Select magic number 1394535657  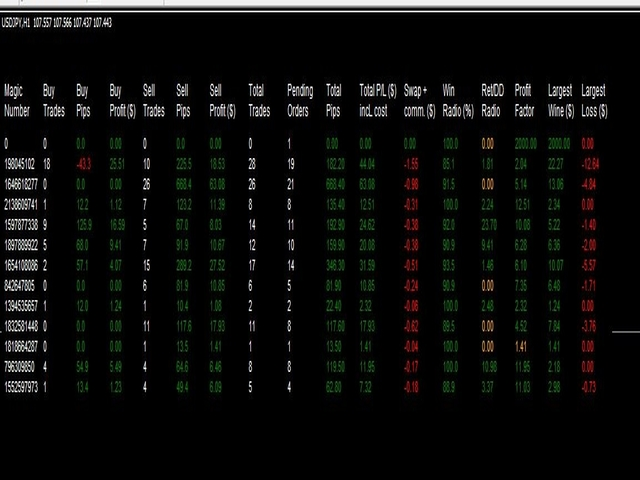[x=21, y=306]
